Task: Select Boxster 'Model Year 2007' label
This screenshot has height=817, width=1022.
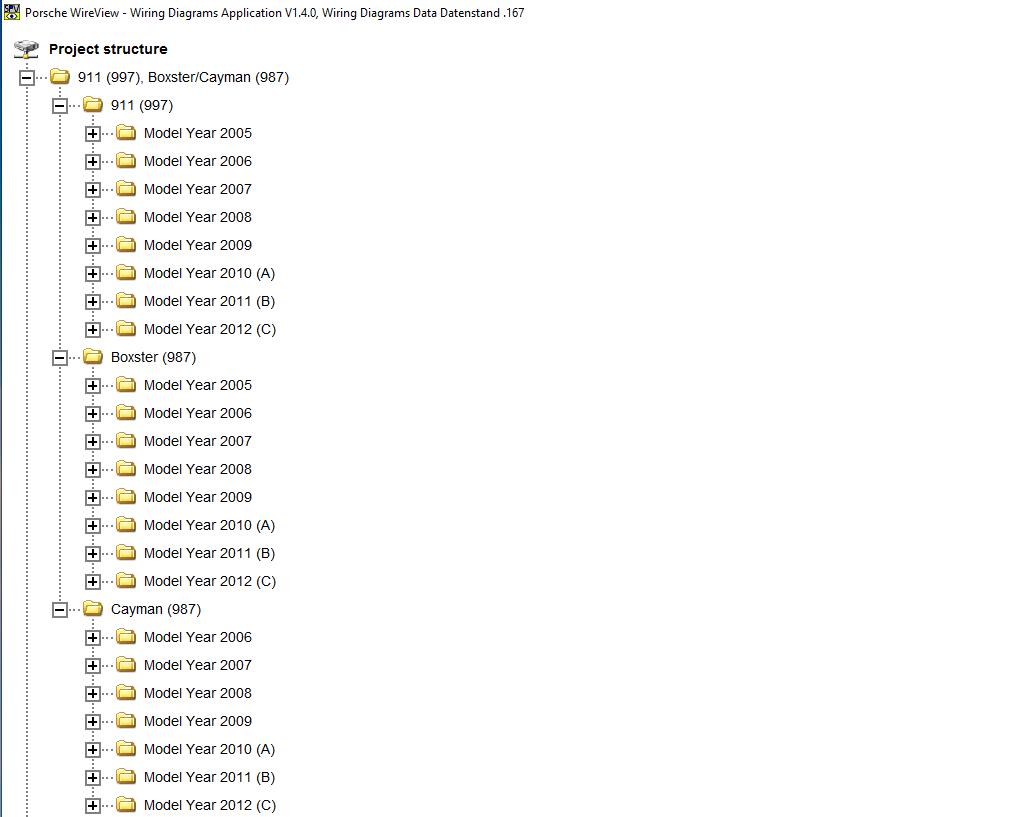Action: (x=197, y=441)
